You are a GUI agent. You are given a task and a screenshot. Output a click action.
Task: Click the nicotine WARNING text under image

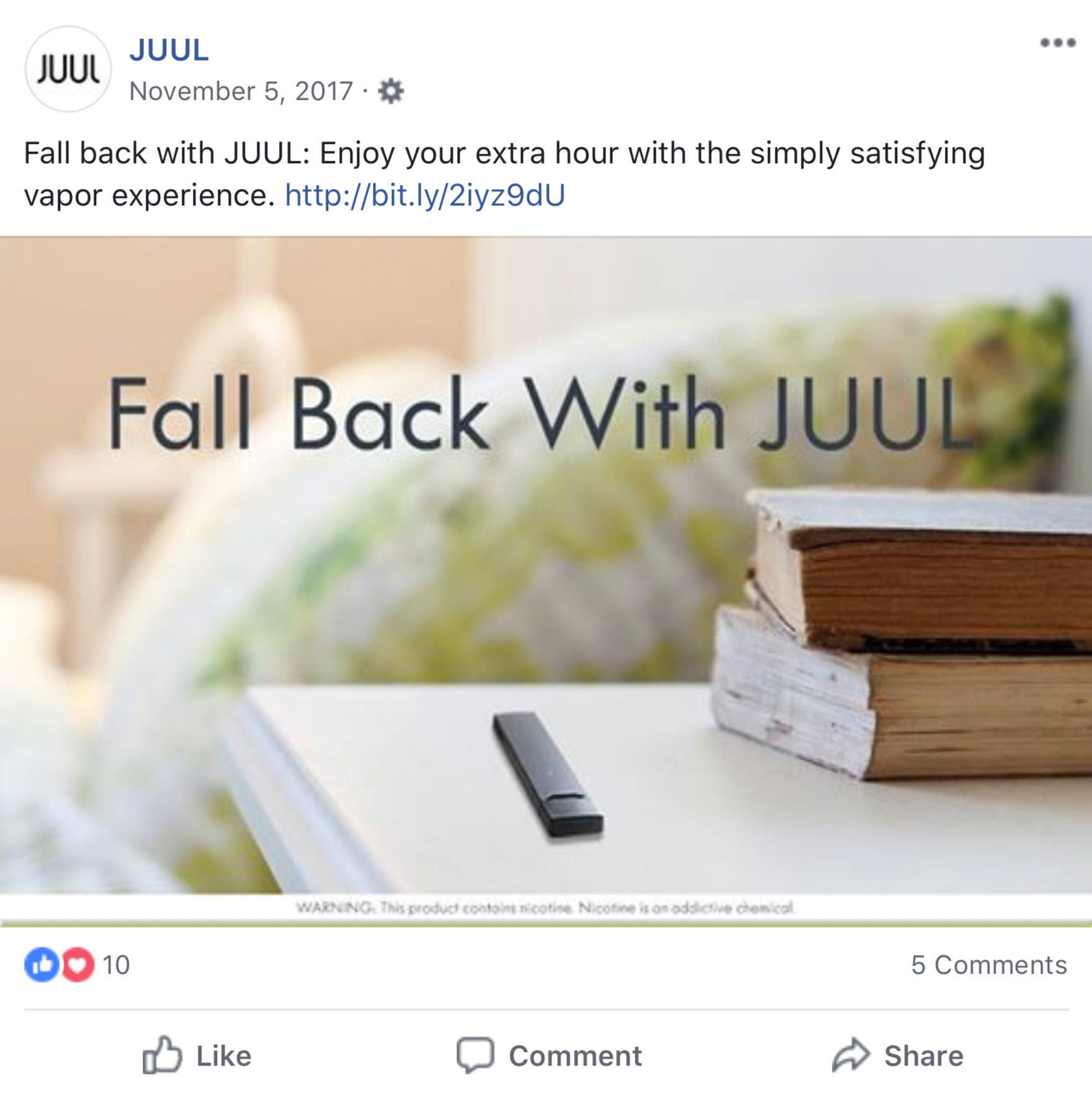[545, 908]
